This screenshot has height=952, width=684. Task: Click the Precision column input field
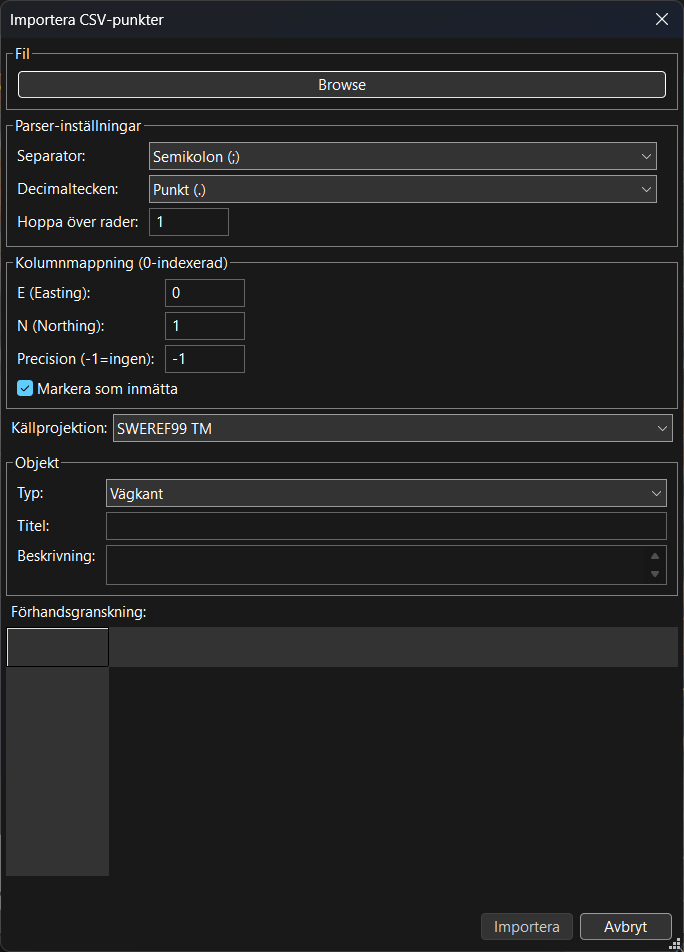[205, 359]
